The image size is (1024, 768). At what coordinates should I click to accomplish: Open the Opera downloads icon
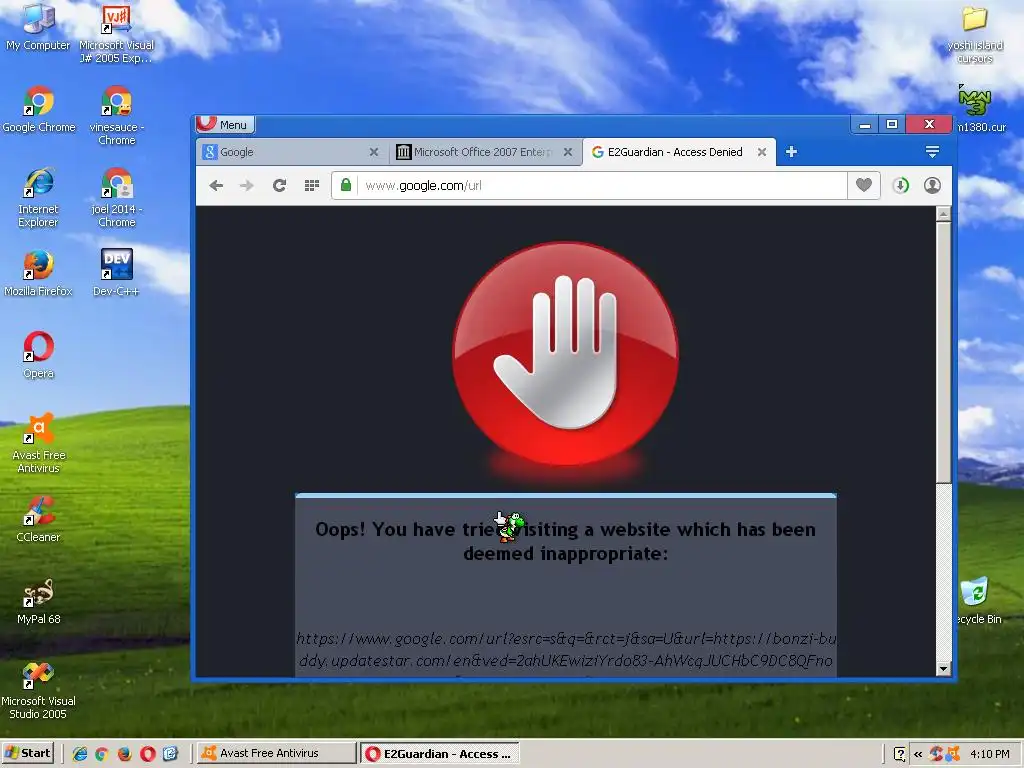(901, 185)
